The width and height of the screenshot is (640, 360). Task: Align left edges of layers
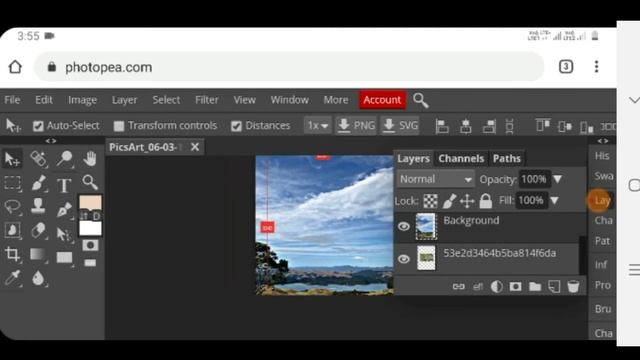pyautogui.click(x=442, y=126)
